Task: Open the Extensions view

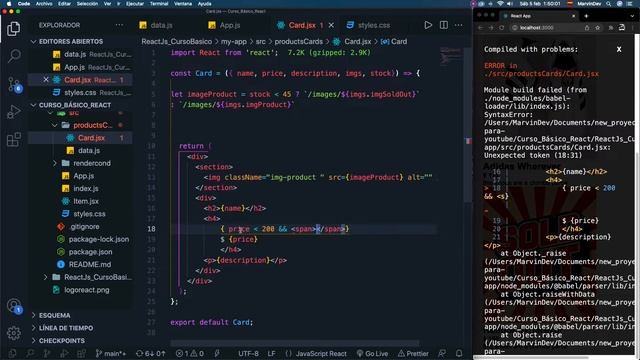Action: click(14, 139)
